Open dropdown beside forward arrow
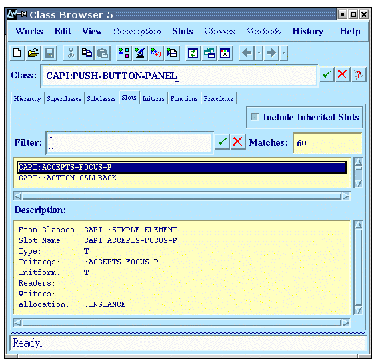379x361 pixels. 284,53
